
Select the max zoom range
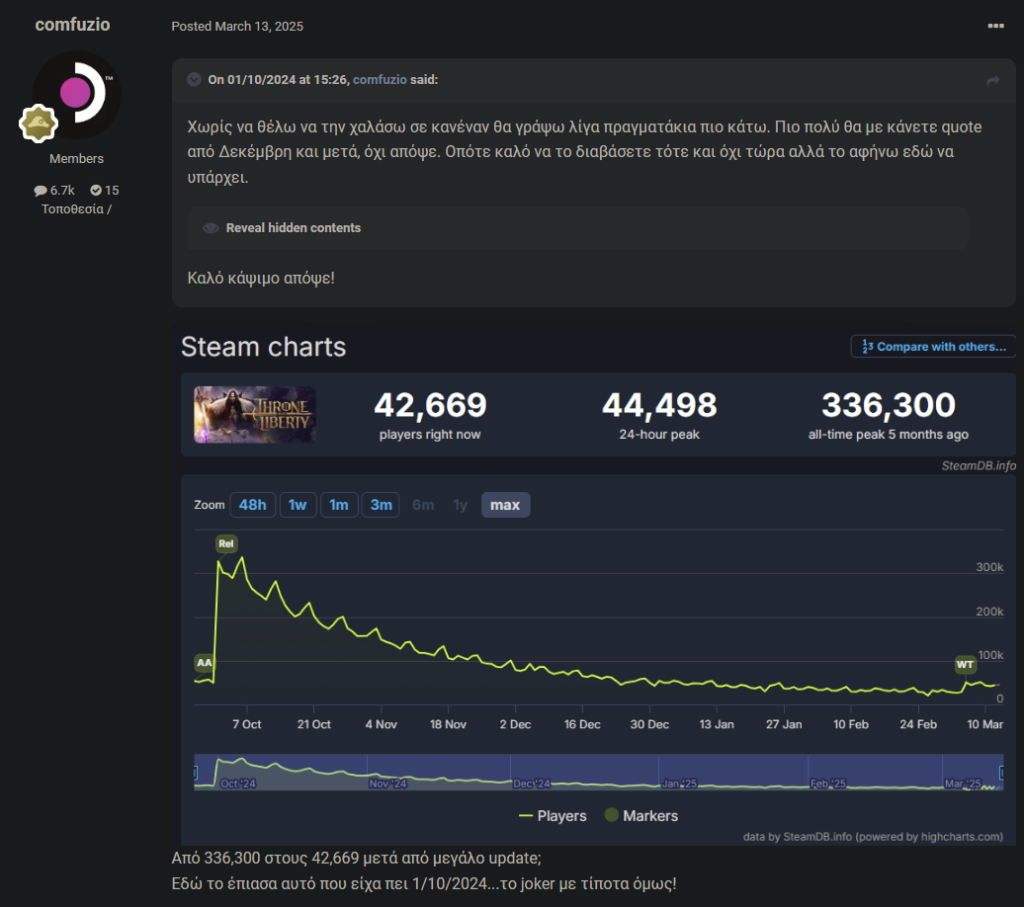pyautogui.click(x=505, y=505)
